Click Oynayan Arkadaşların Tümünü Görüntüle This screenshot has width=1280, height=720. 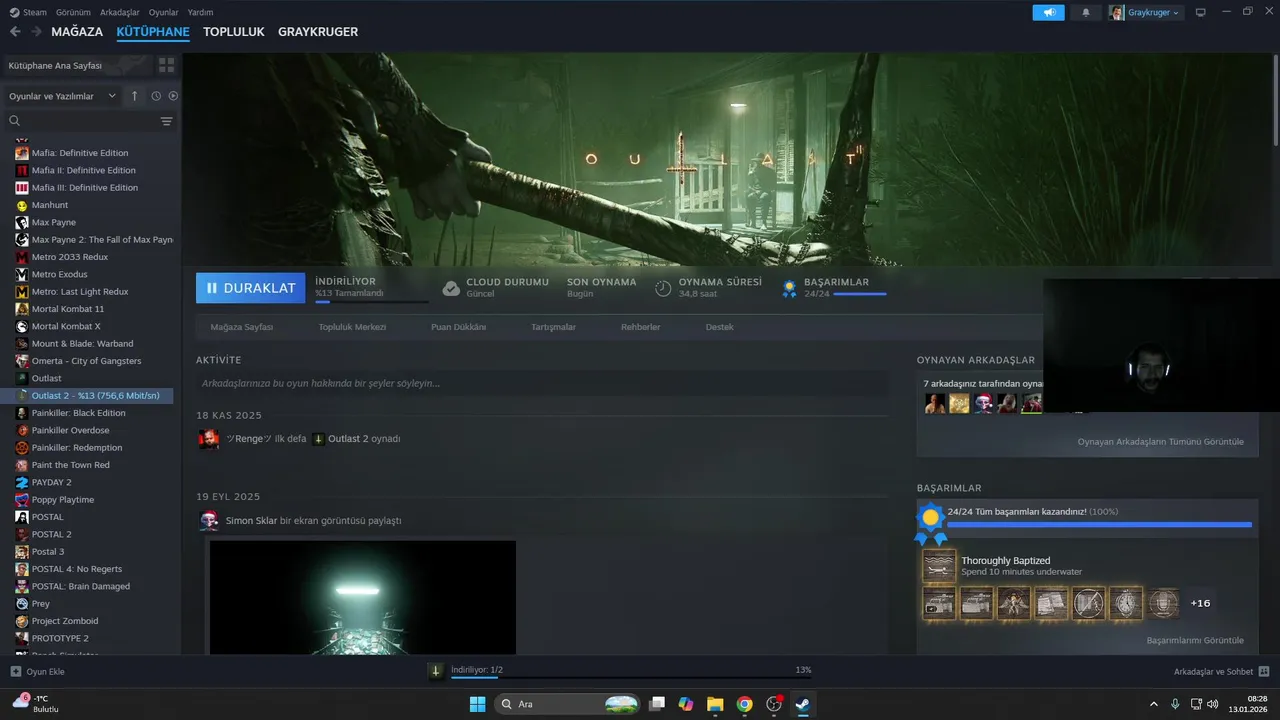point(1161,441)
